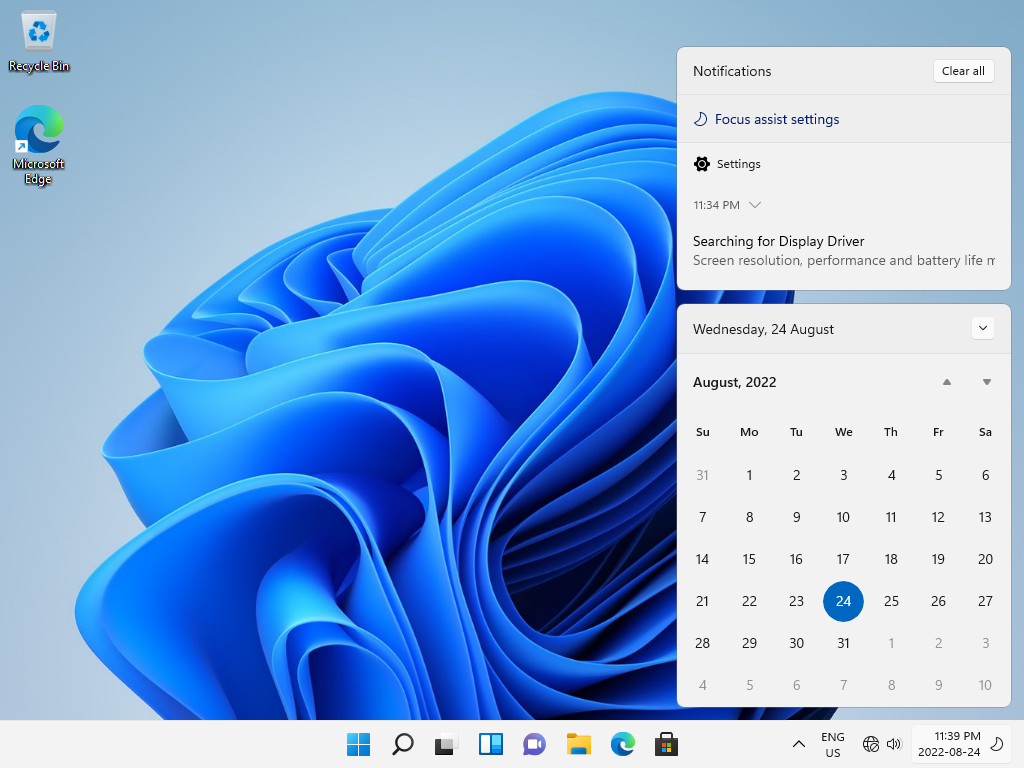Open taskbar Search magnifier
Viewport: 1024px width, 768px height.
tap(402, 744)
